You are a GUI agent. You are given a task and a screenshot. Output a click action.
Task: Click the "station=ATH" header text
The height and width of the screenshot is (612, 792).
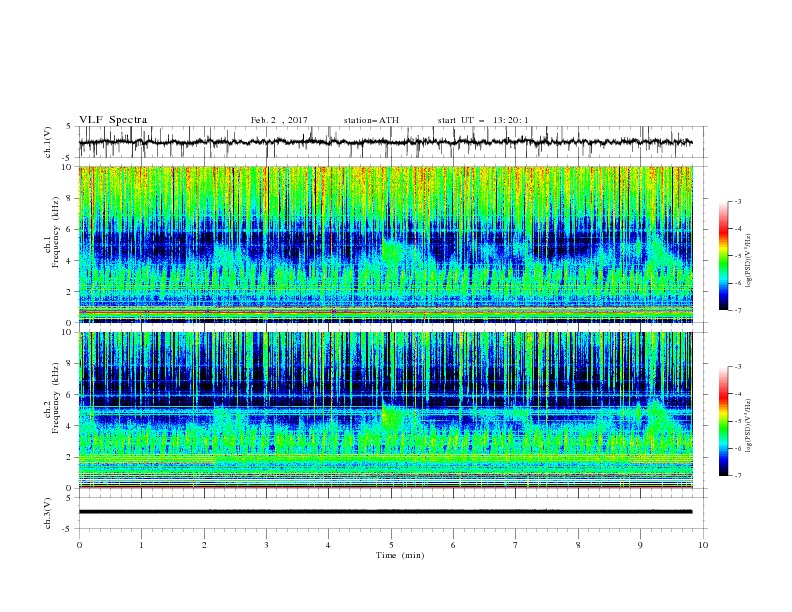tap(371, 120)
